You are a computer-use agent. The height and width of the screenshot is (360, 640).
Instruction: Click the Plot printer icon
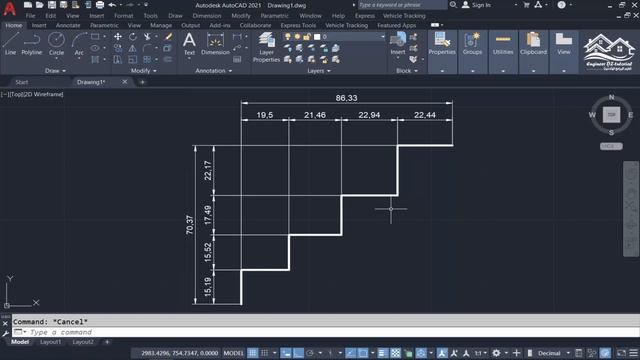coord(100,5)
